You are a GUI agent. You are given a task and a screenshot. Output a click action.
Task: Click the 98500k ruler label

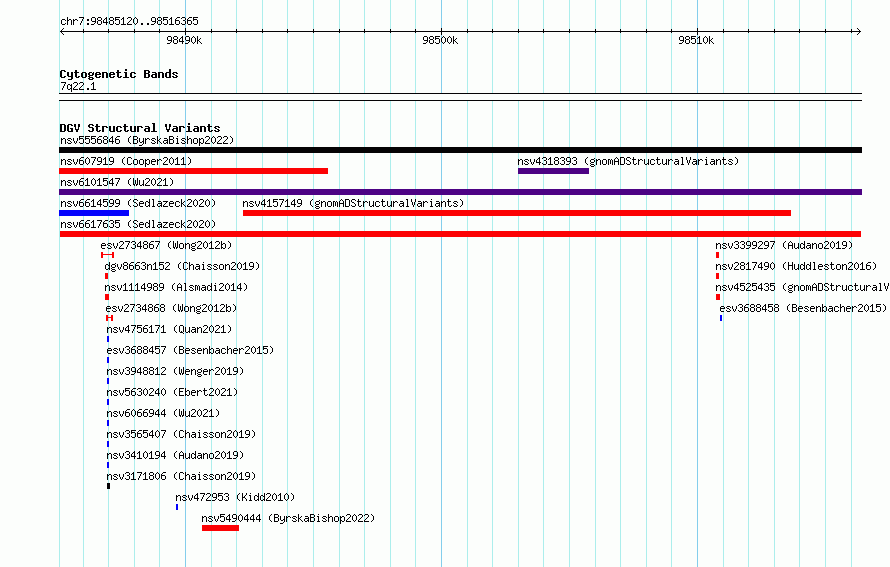click(440, 40)
